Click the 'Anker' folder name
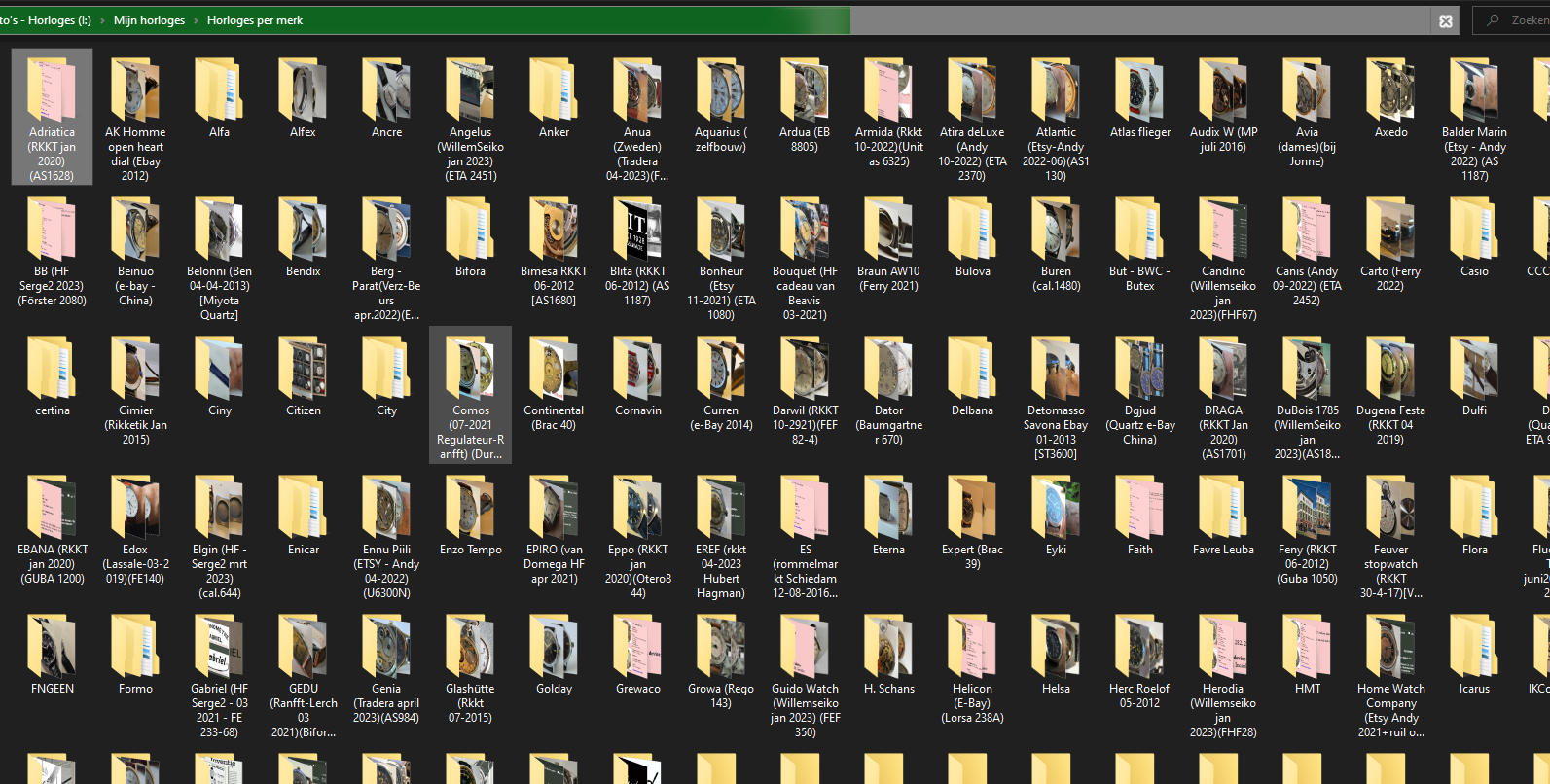The height and width of the screenshot is (784, 1550). [x=555, y=132]
